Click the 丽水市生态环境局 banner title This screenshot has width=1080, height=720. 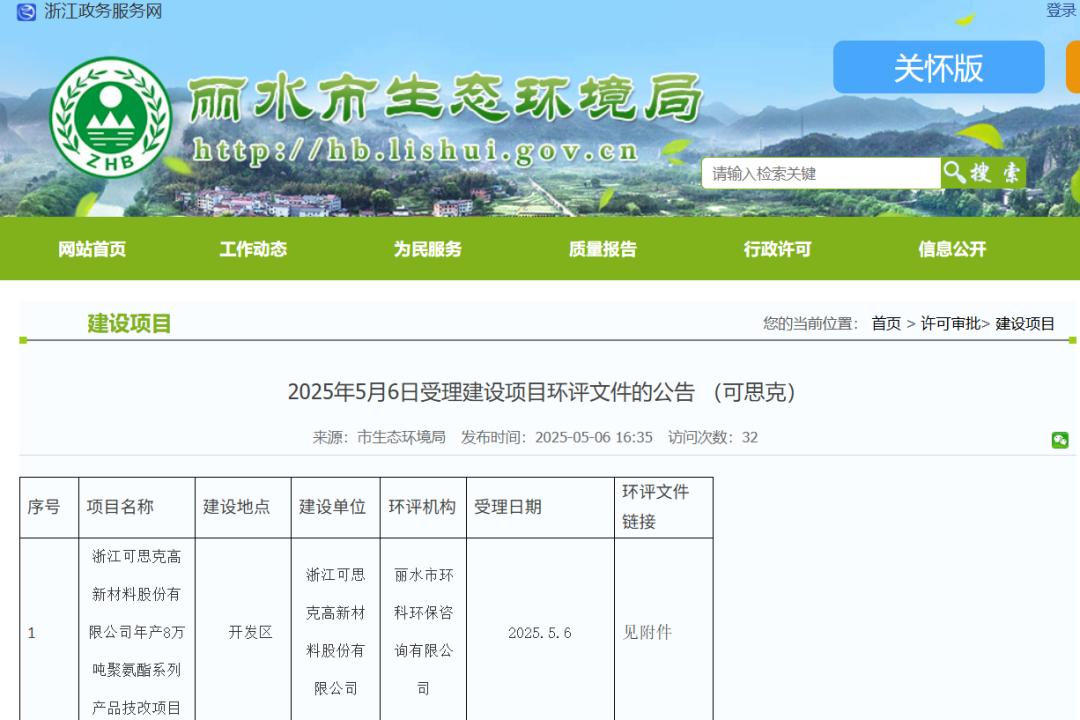[445, 102]
